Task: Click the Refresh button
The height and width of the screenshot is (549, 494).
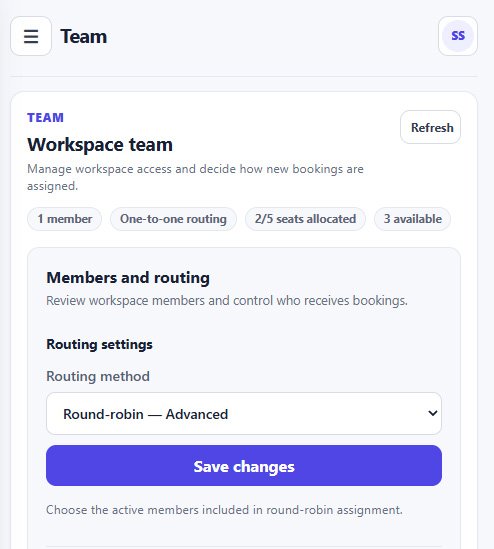Action: coord(430,127)
